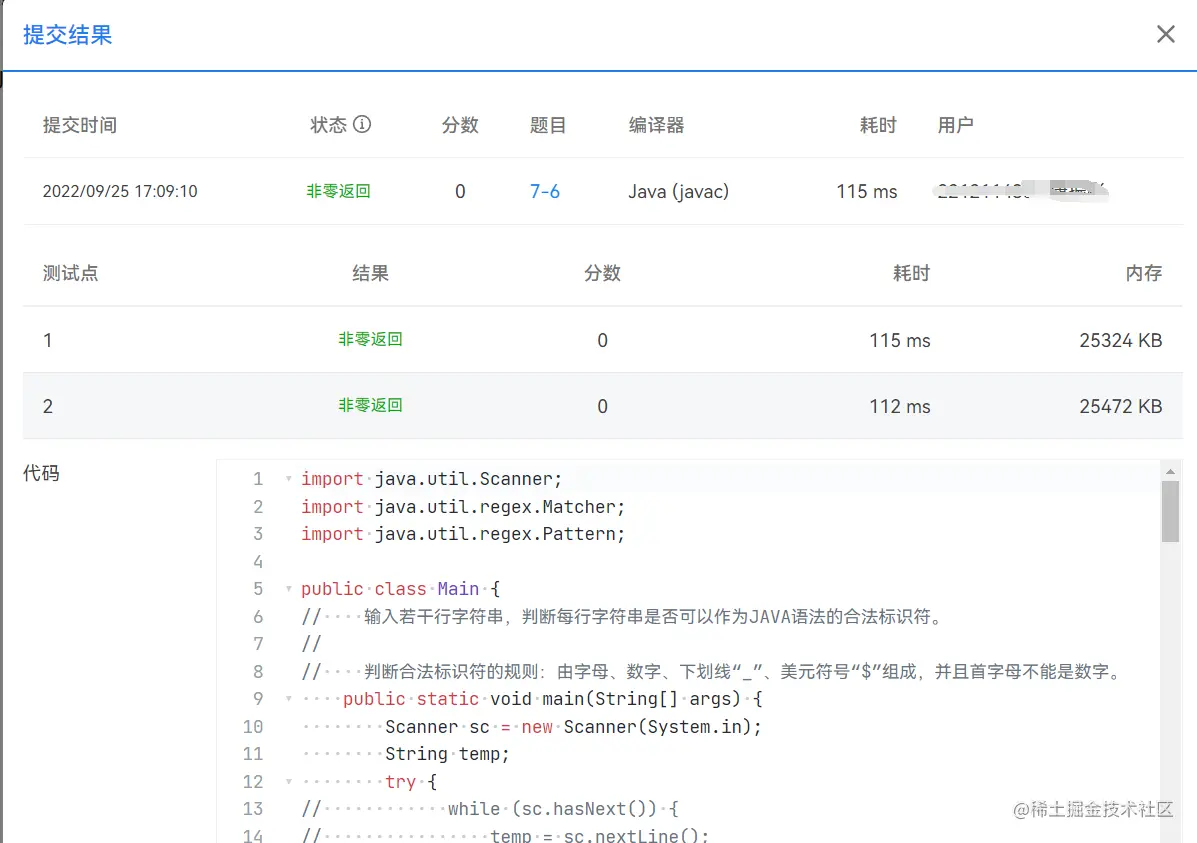Image resolution: width=1197 pixels, height=843 pixels.
Task: Click the 结果 column header
Action: pyautogui.click(x=370, y=273)
